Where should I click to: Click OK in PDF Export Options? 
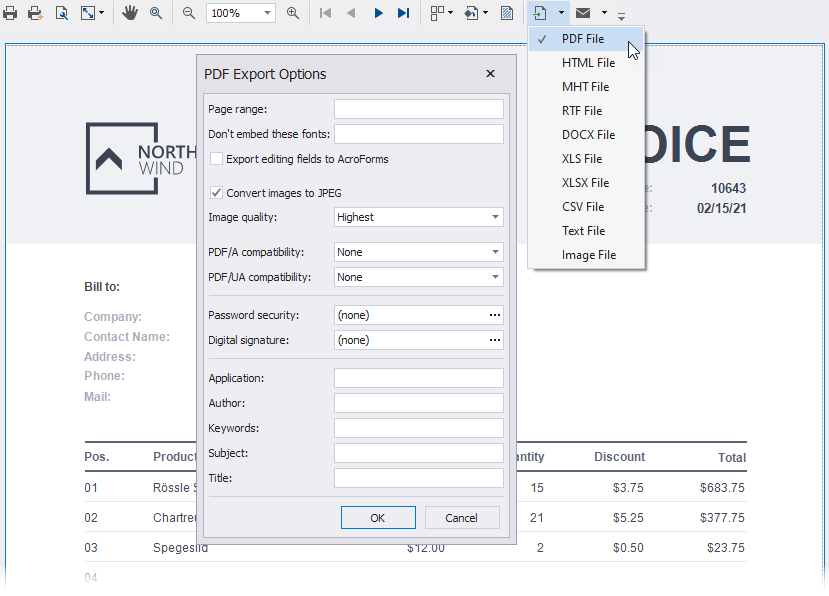tap(378, 518)
